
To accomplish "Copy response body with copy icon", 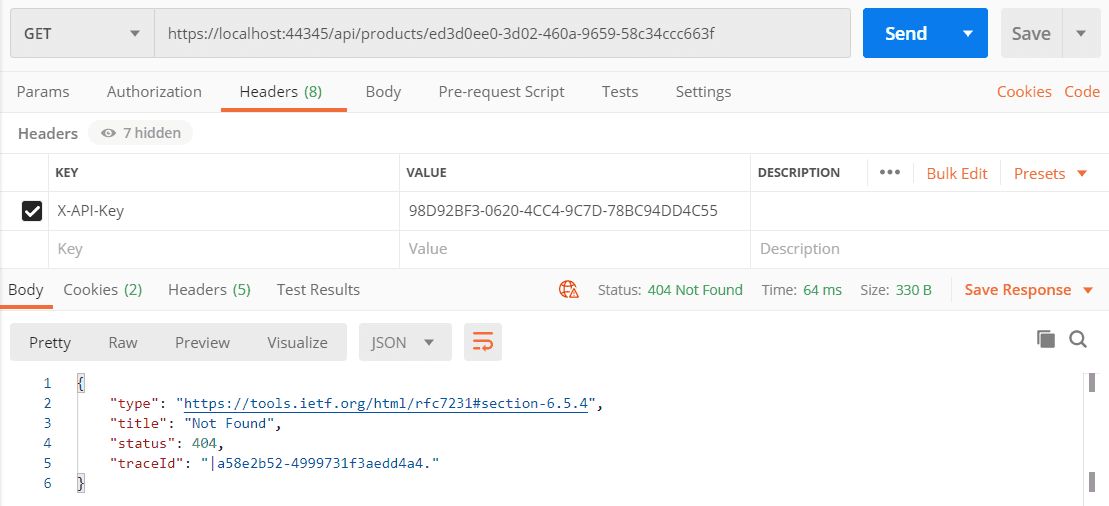I will coord(1046,339).
